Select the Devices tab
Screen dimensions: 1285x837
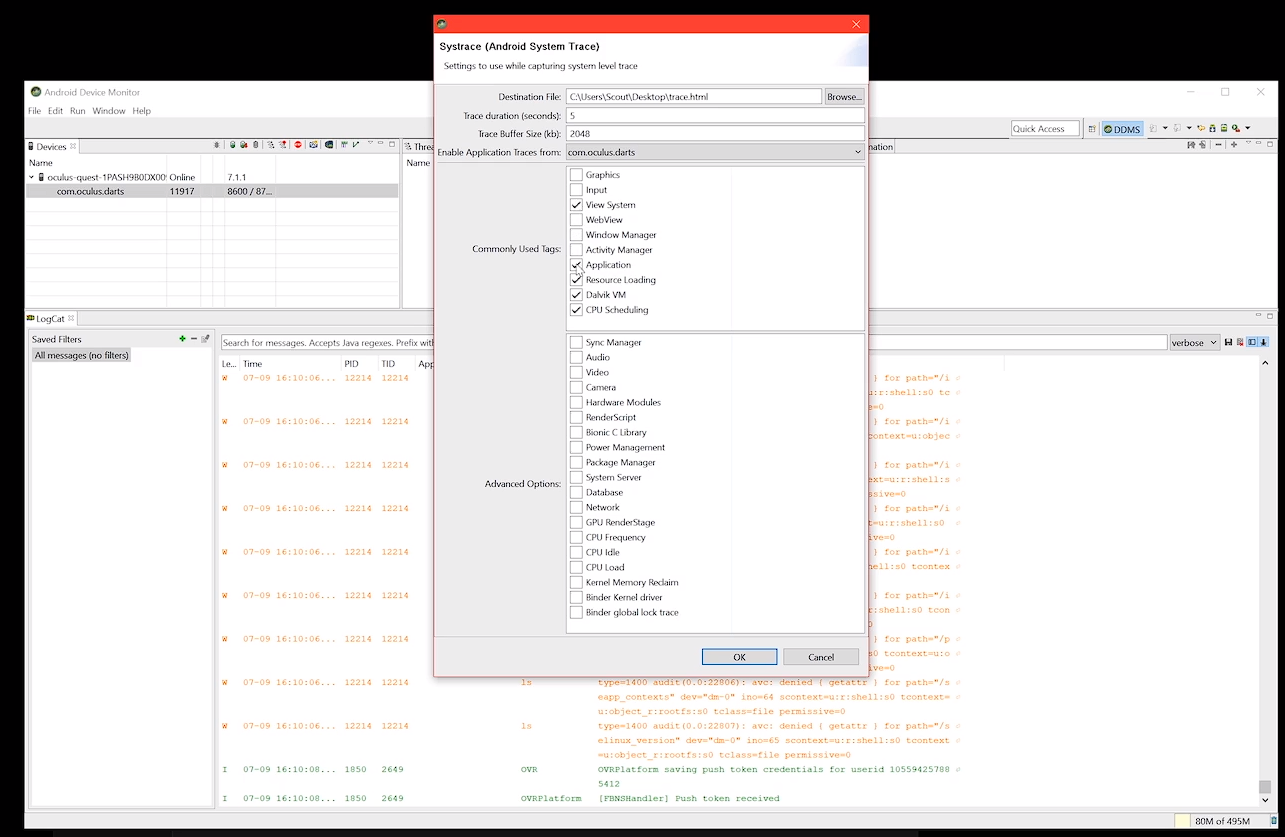click(x=51, y=147)
